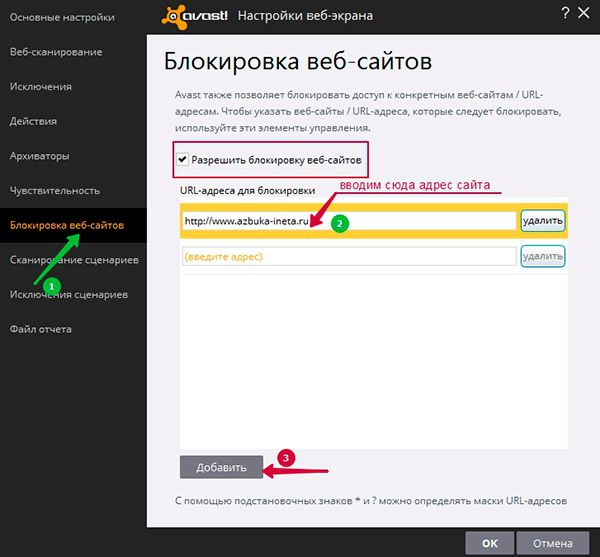Image resolution: width=600 pixels, height=557 pixels.
Task: Select "Блокировка веб-сайтов" sidebar item
Action: coord(73,225)
